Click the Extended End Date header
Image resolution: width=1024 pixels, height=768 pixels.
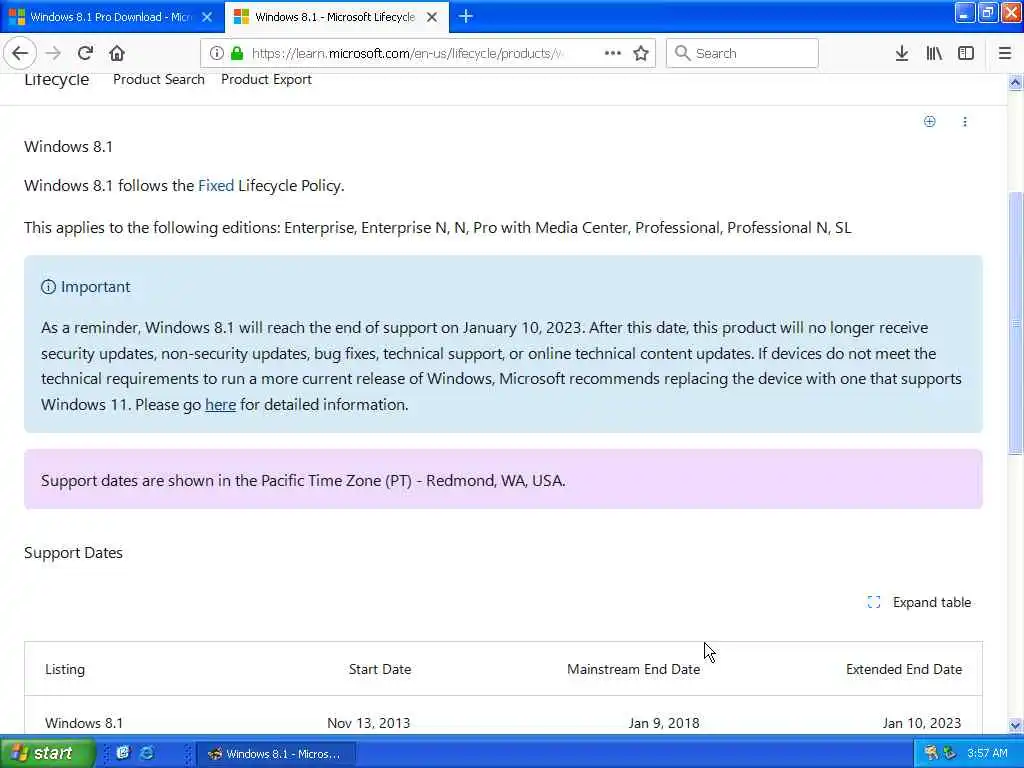click(904, 669)
